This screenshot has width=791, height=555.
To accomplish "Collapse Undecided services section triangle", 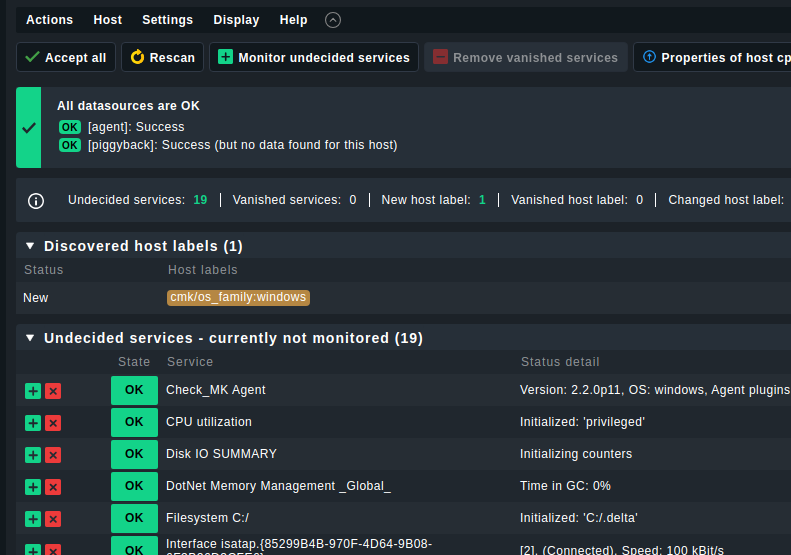I will (x=30, y=338).
